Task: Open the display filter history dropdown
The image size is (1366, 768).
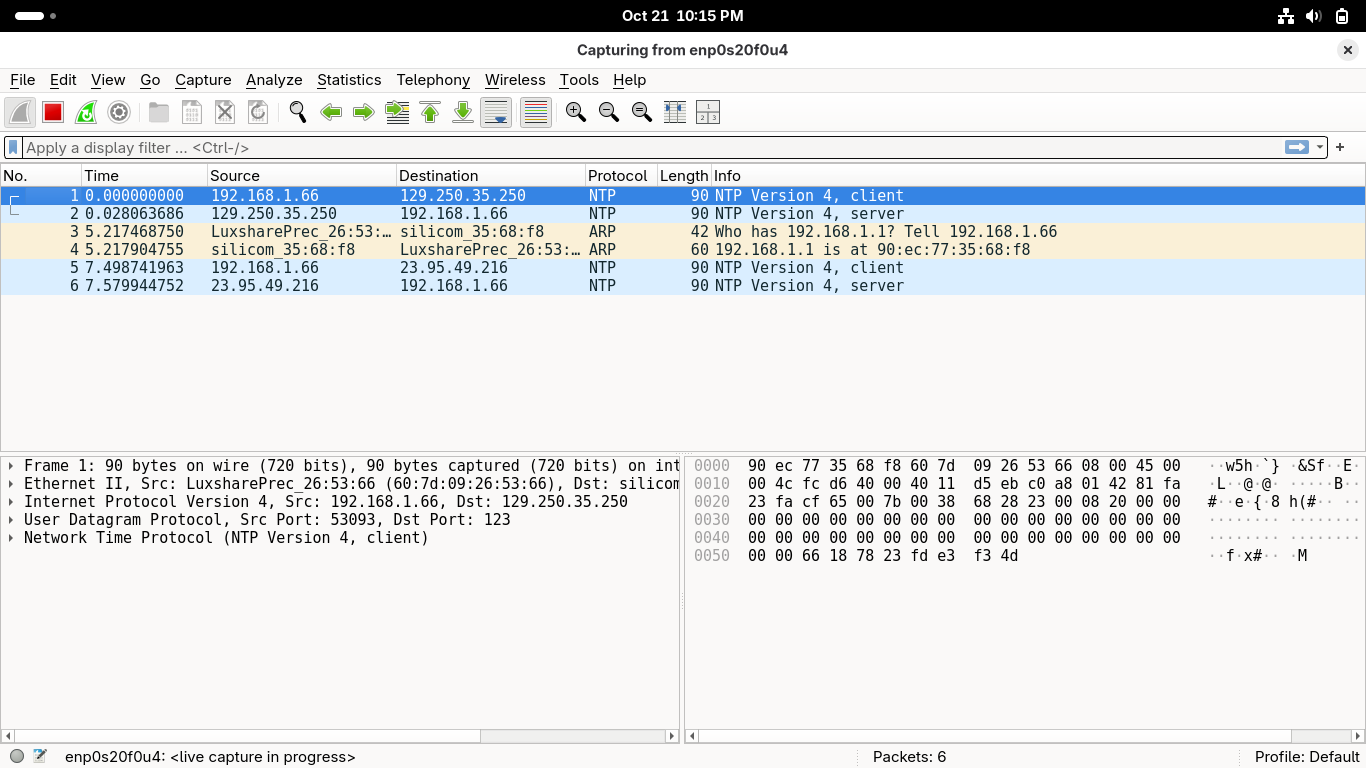Action: pos(1320,147)
